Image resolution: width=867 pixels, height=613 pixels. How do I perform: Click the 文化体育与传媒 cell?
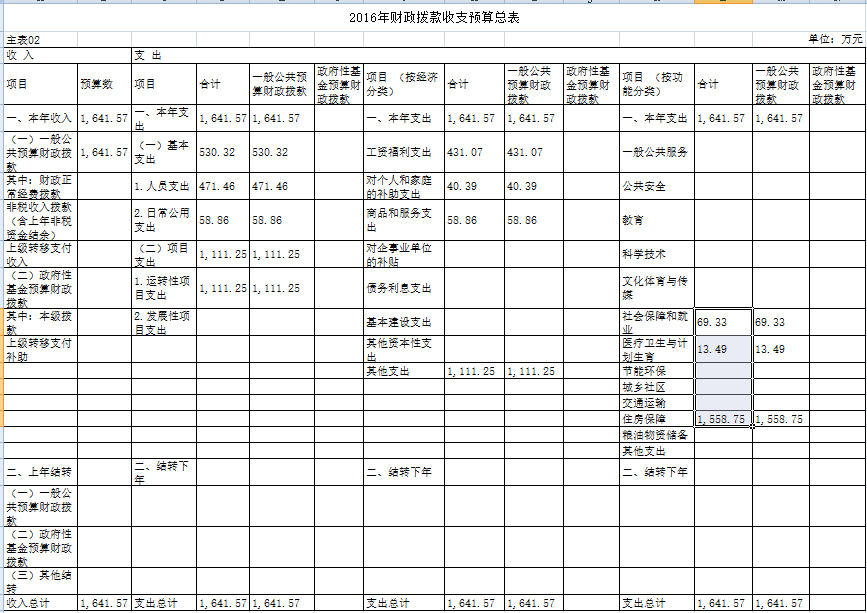(655, 288)
